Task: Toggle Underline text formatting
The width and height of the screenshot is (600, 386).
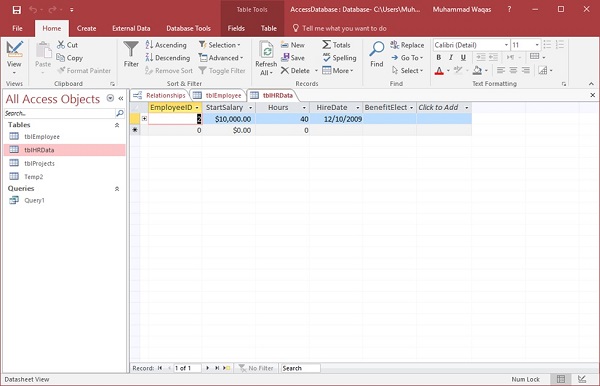Action: click(x=463, y=57)
